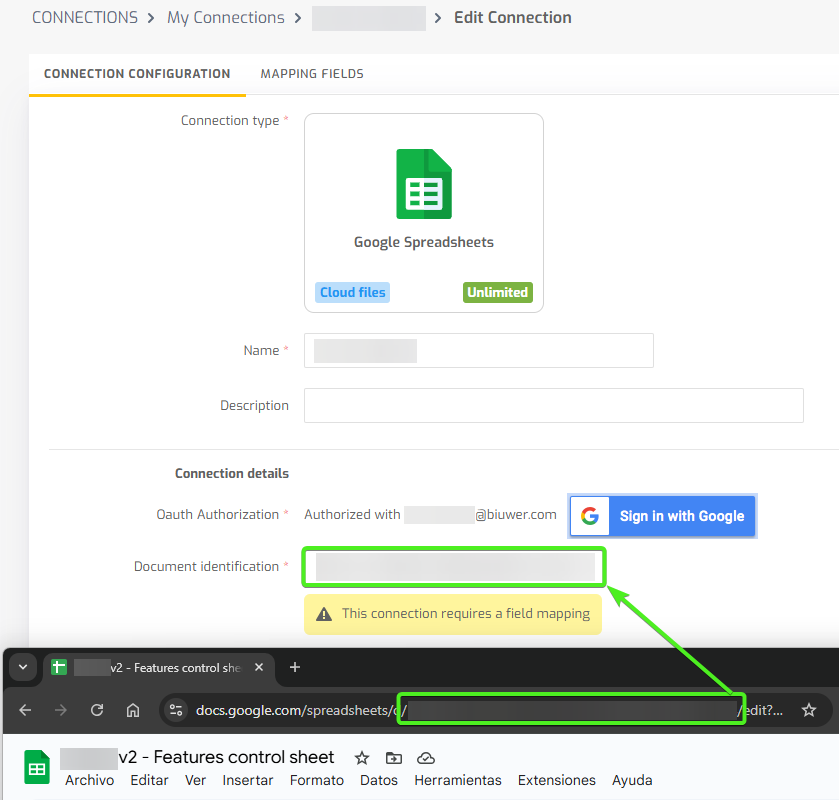Focus the Document identification field
Image resolution: width=839 pixels, height=800 pixels.
click(x=454, y=567)
